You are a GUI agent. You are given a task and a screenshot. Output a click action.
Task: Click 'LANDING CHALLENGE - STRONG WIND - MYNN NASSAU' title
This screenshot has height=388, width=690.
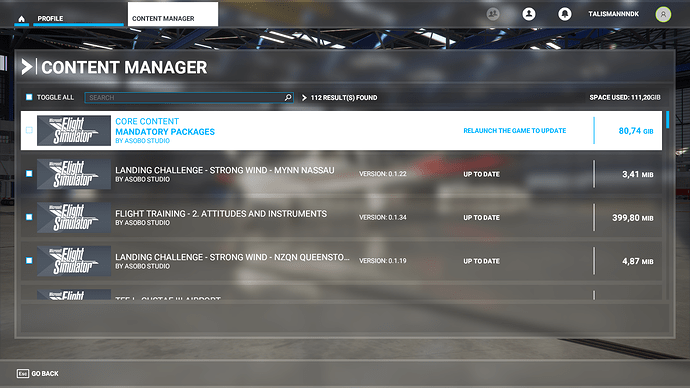(x=225, y=170)
